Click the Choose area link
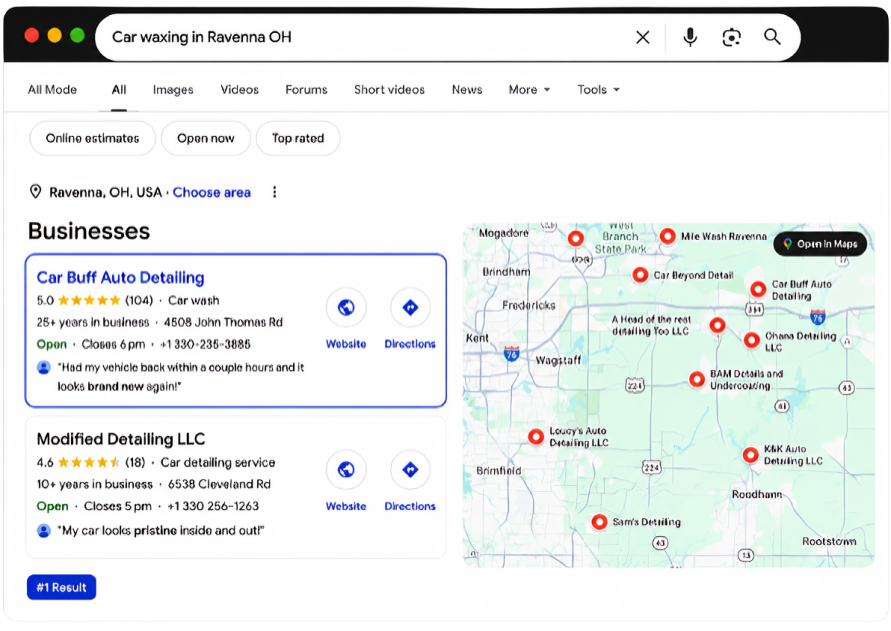The image size is (891, 631). 211,192
